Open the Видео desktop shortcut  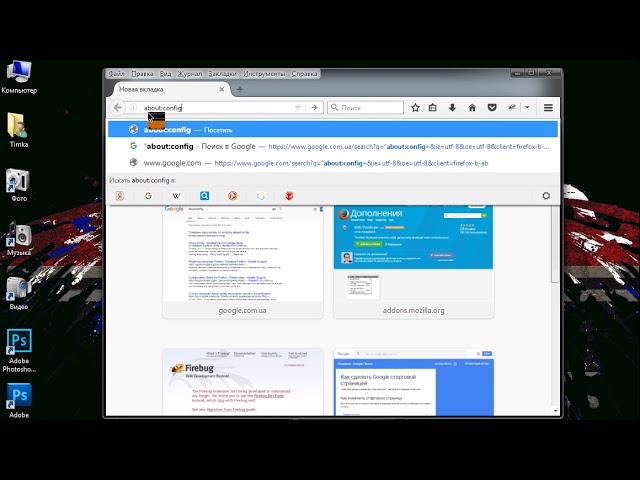pos(19,293)
